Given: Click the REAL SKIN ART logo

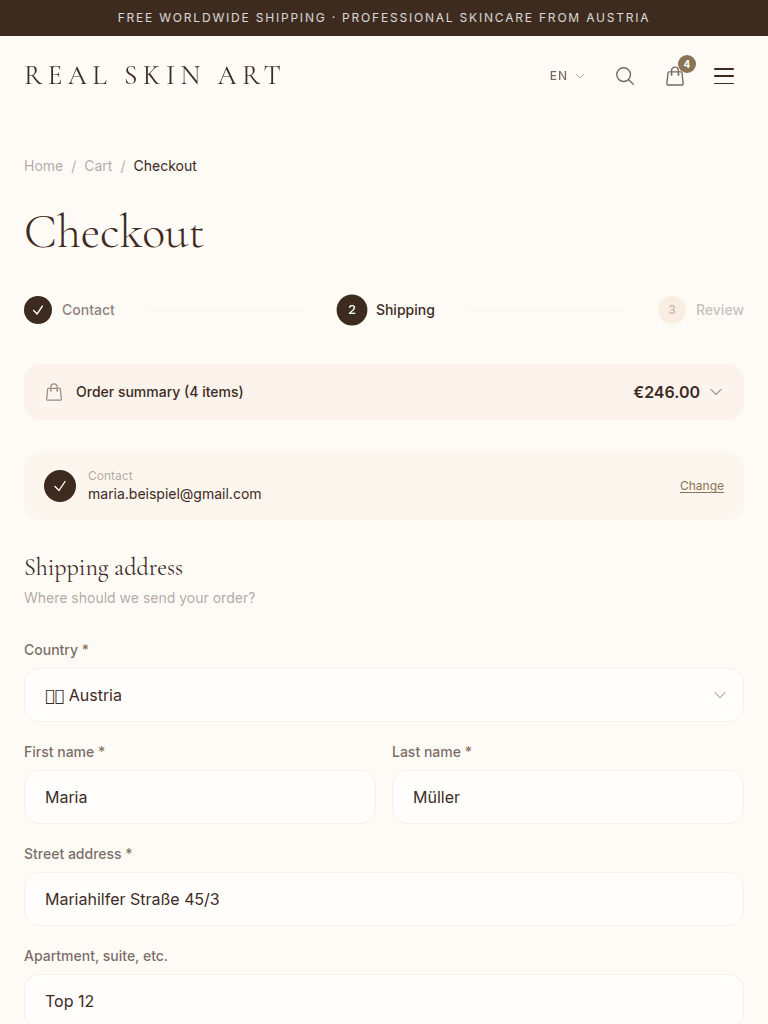Looking at the screenshot, I should tap(153, 76).
